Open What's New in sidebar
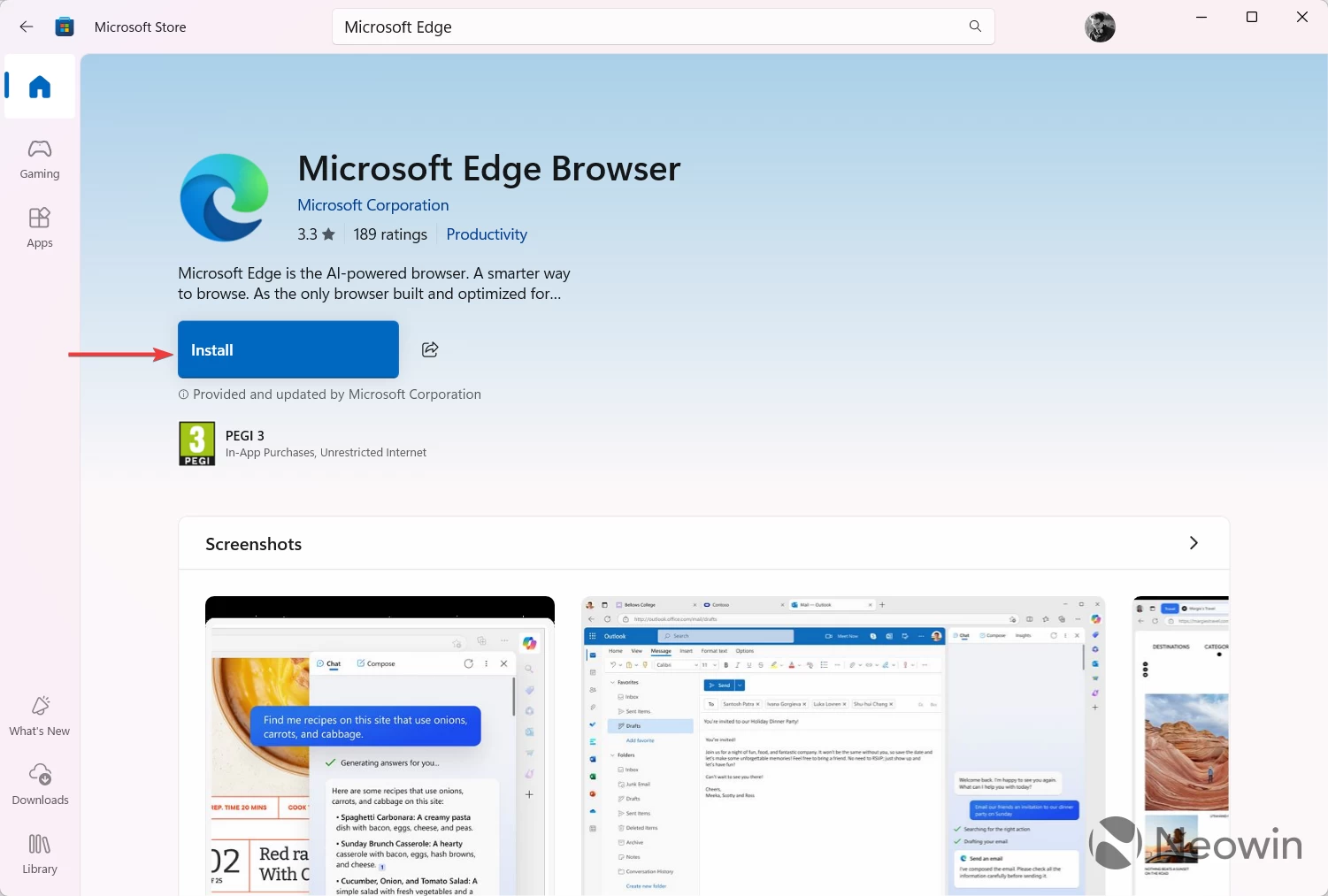This screenshot has height=896, width=1328. 40,716
